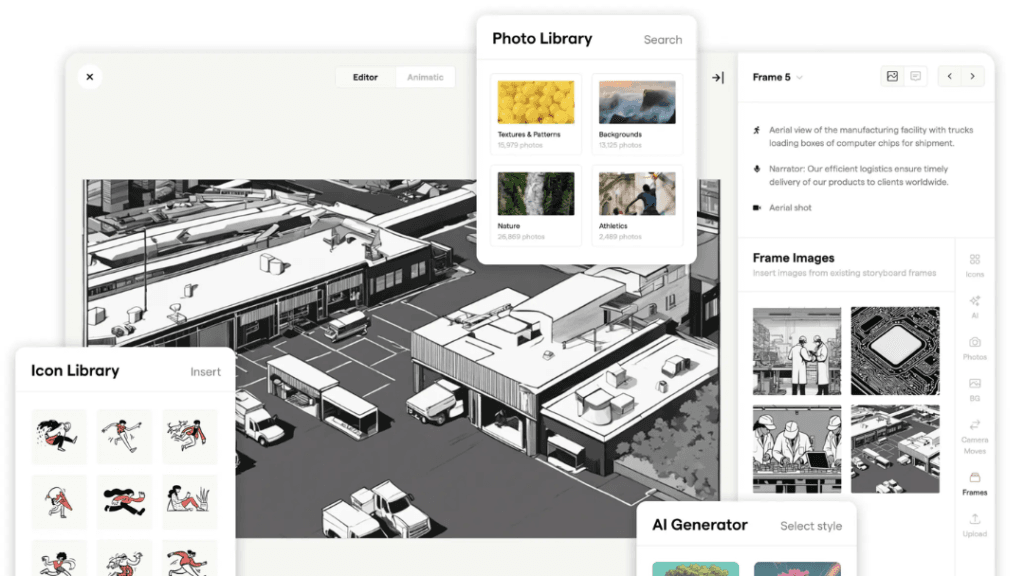Click the 'Frame Images' heading

click(793, 258)
